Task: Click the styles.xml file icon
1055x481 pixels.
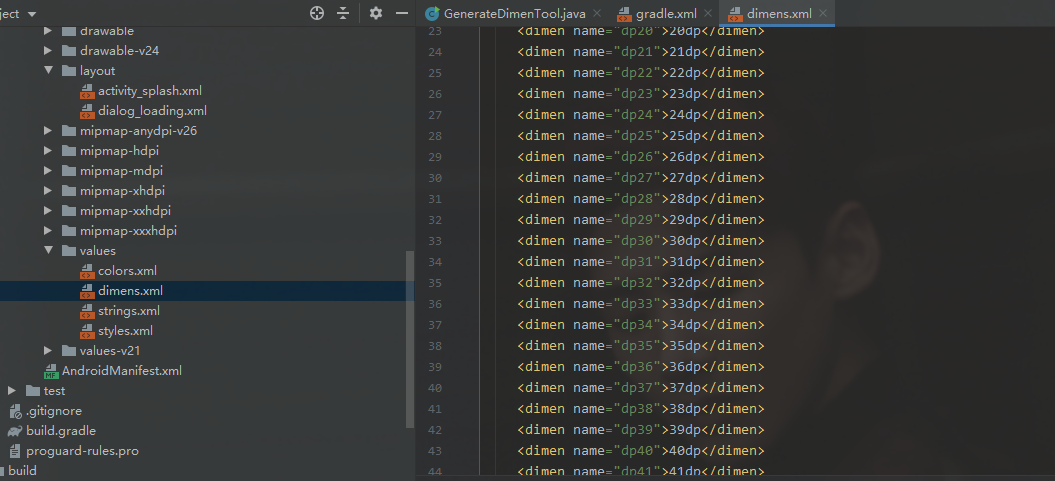Action: pos(87,331)
